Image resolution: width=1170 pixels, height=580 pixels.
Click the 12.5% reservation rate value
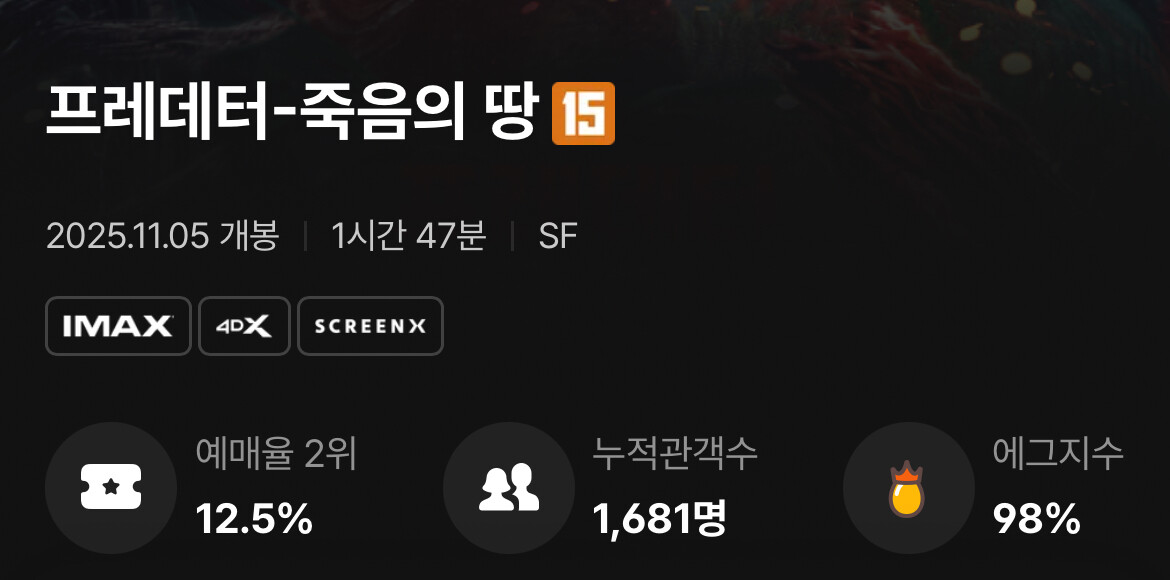254,520
